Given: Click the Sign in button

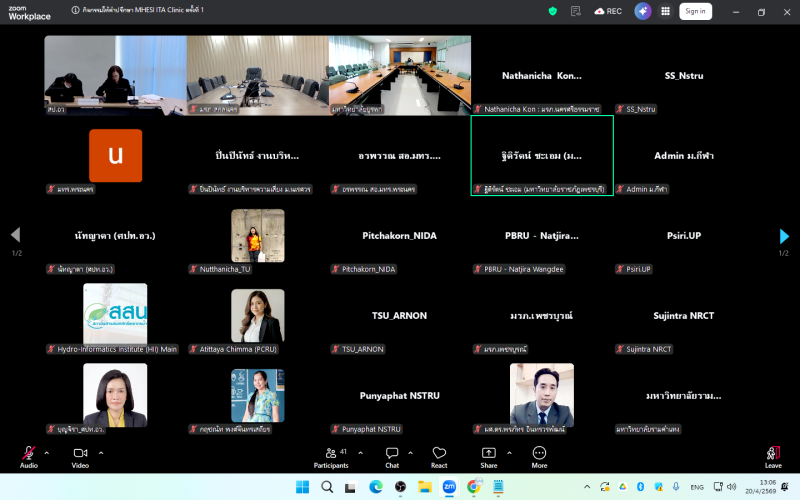Looking at the screenshot, I should [x=695, y=11].
